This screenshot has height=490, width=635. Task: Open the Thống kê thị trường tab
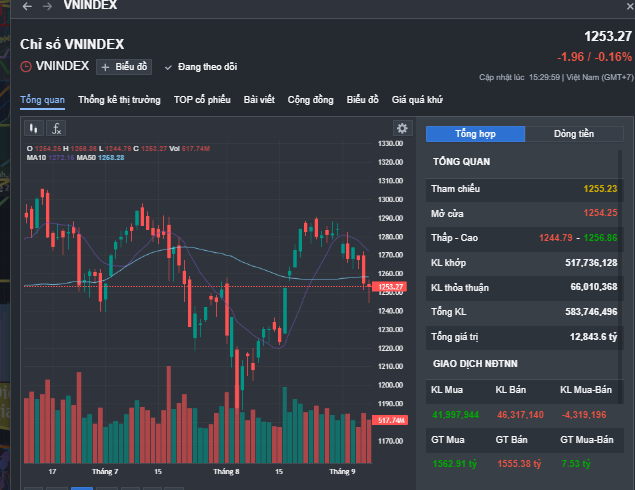119,100
